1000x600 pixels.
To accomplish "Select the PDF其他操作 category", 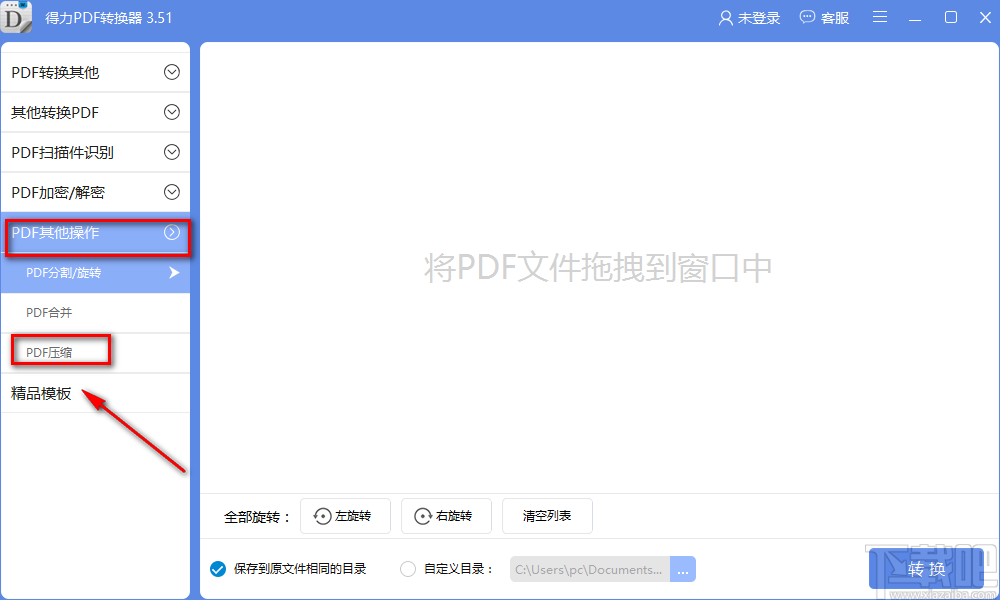I will click(96, 233).
